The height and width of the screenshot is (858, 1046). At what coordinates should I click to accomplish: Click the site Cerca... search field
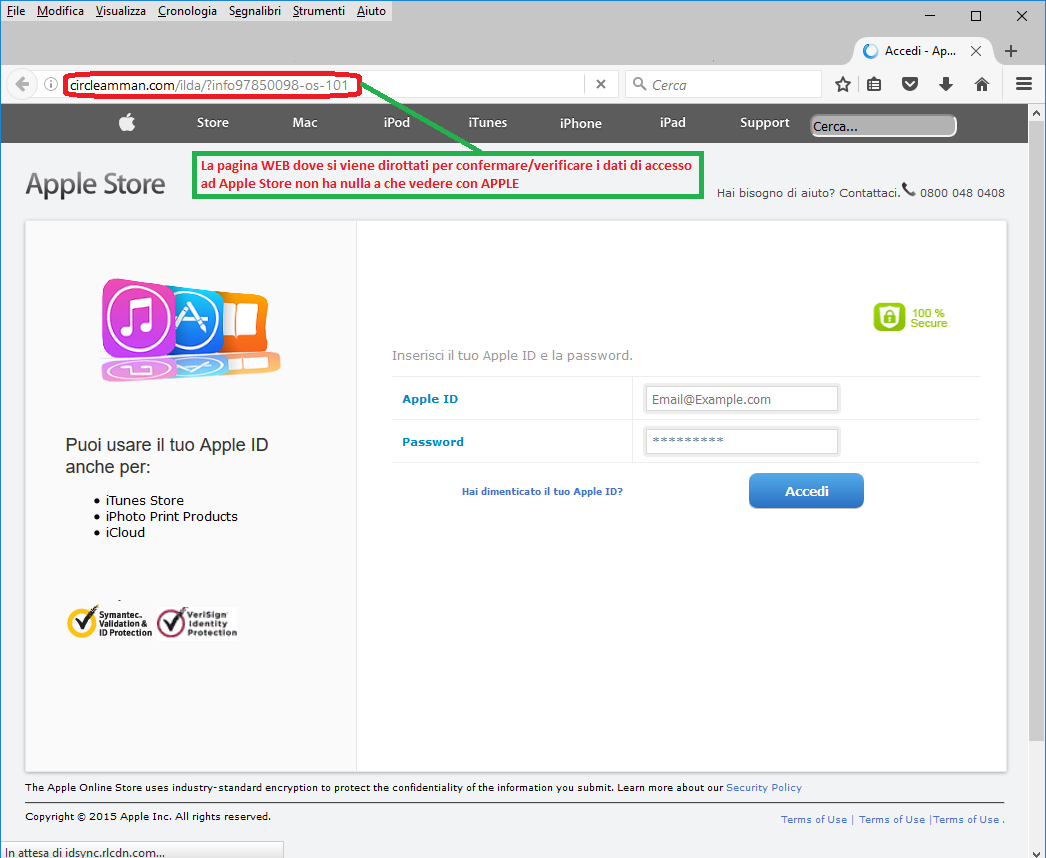(883, 125)
